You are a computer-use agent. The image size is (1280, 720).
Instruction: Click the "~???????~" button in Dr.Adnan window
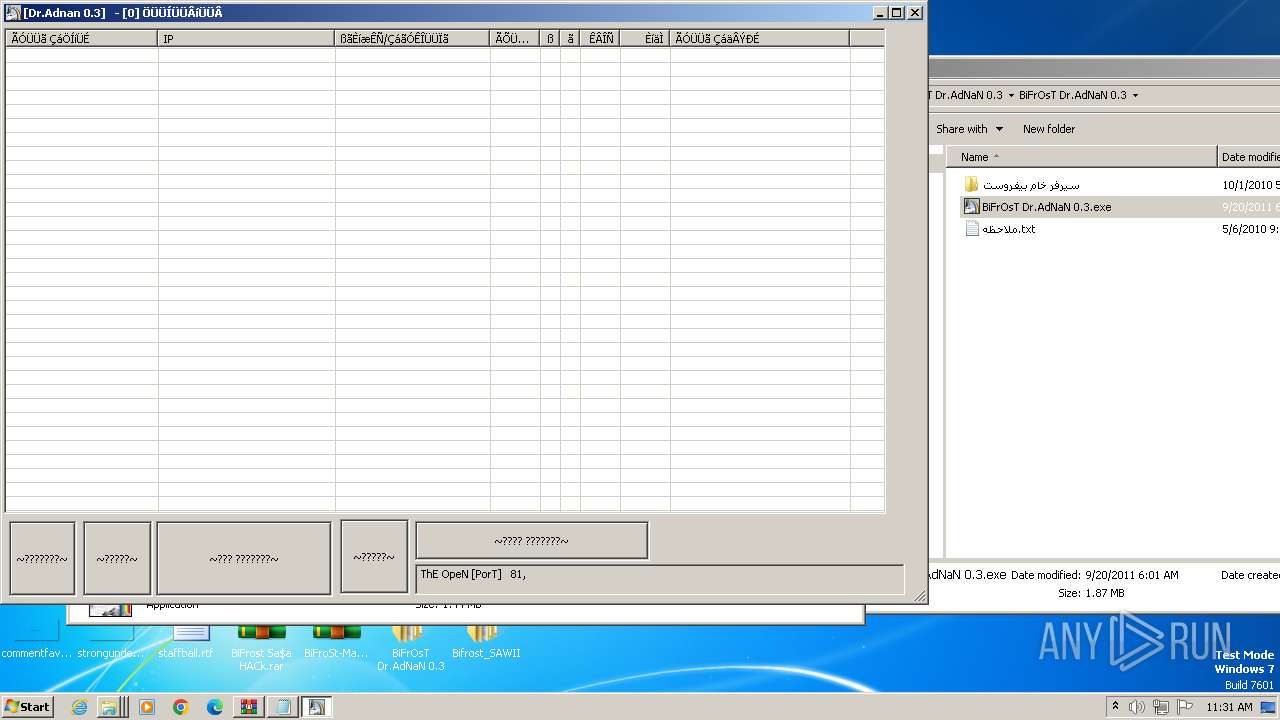pos(42,558)
